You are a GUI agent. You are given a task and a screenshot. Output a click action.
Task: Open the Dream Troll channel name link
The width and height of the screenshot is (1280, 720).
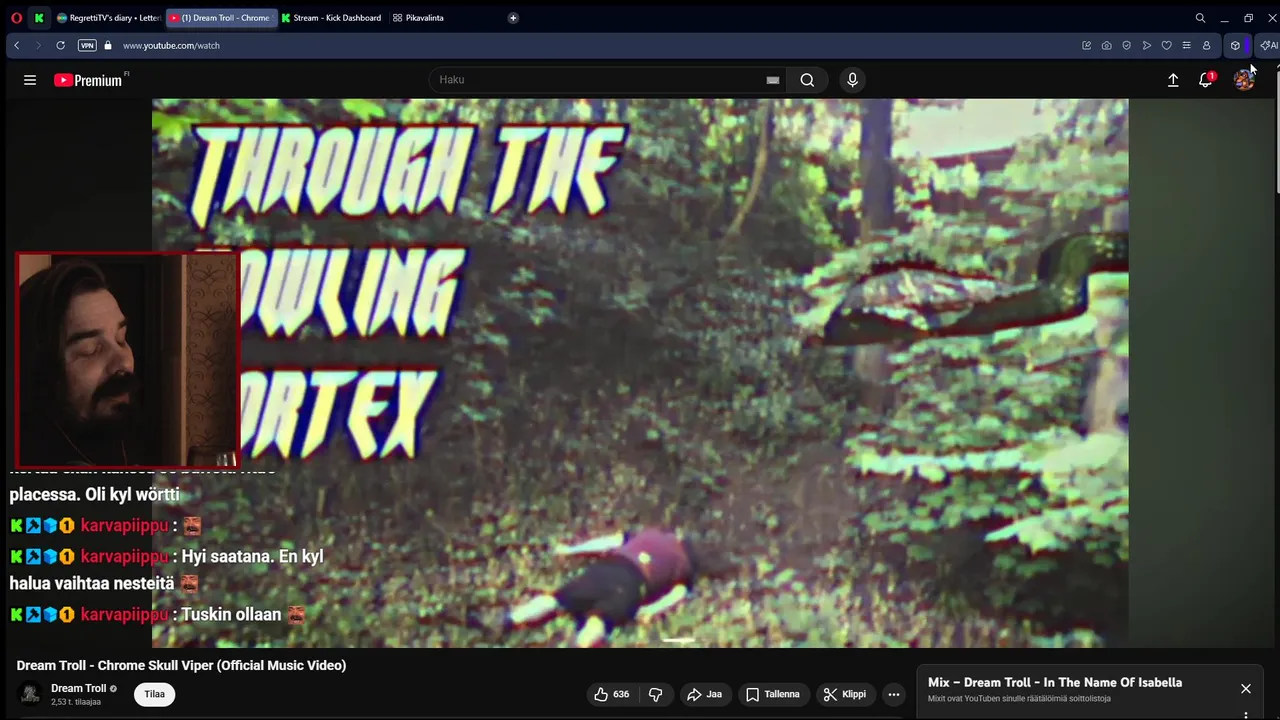(x=79, y=688)
